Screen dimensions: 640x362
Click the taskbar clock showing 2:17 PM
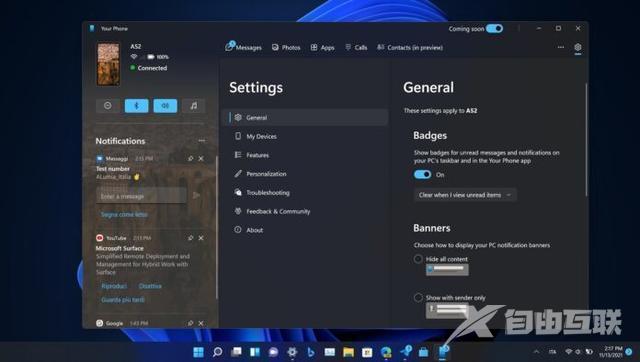[610, 352]
